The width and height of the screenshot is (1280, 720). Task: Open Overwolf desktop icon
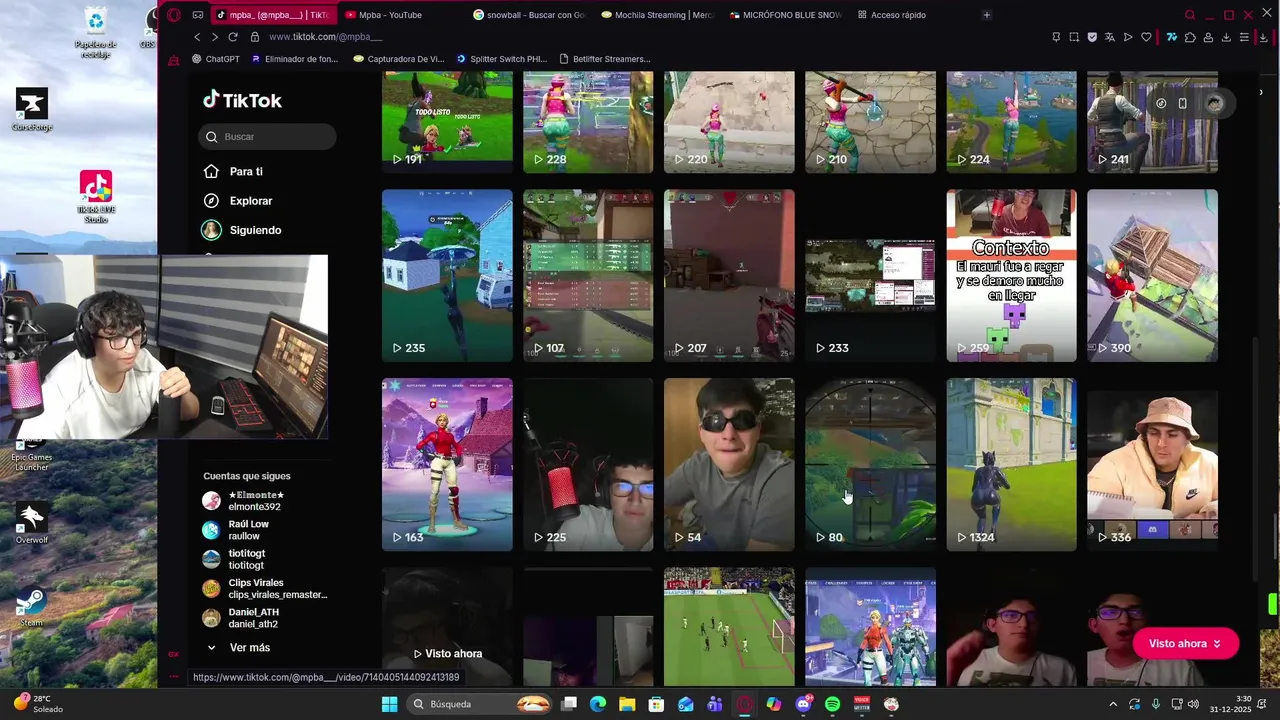(x=32, y=525)
